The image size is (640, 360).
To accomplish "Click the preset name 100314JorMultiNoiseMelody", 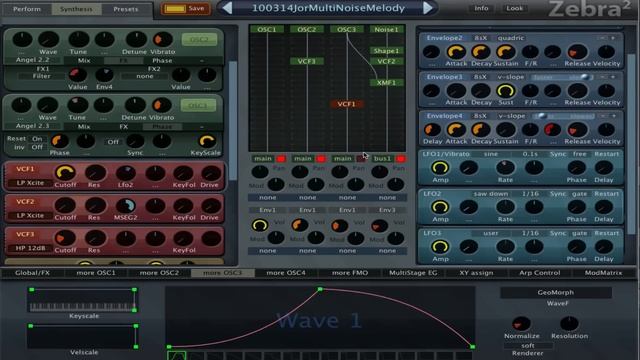I will click(x=328, y=8).
